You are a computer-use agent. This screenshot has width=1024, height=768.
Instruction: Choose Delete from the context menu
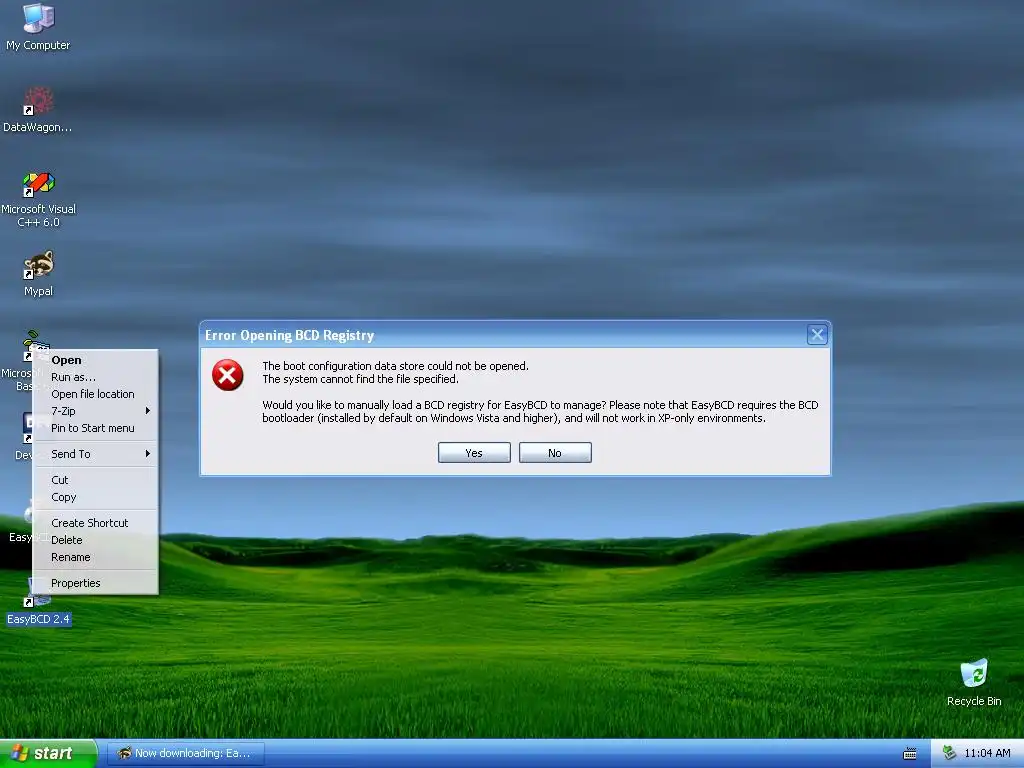click(x=95, y=540)
